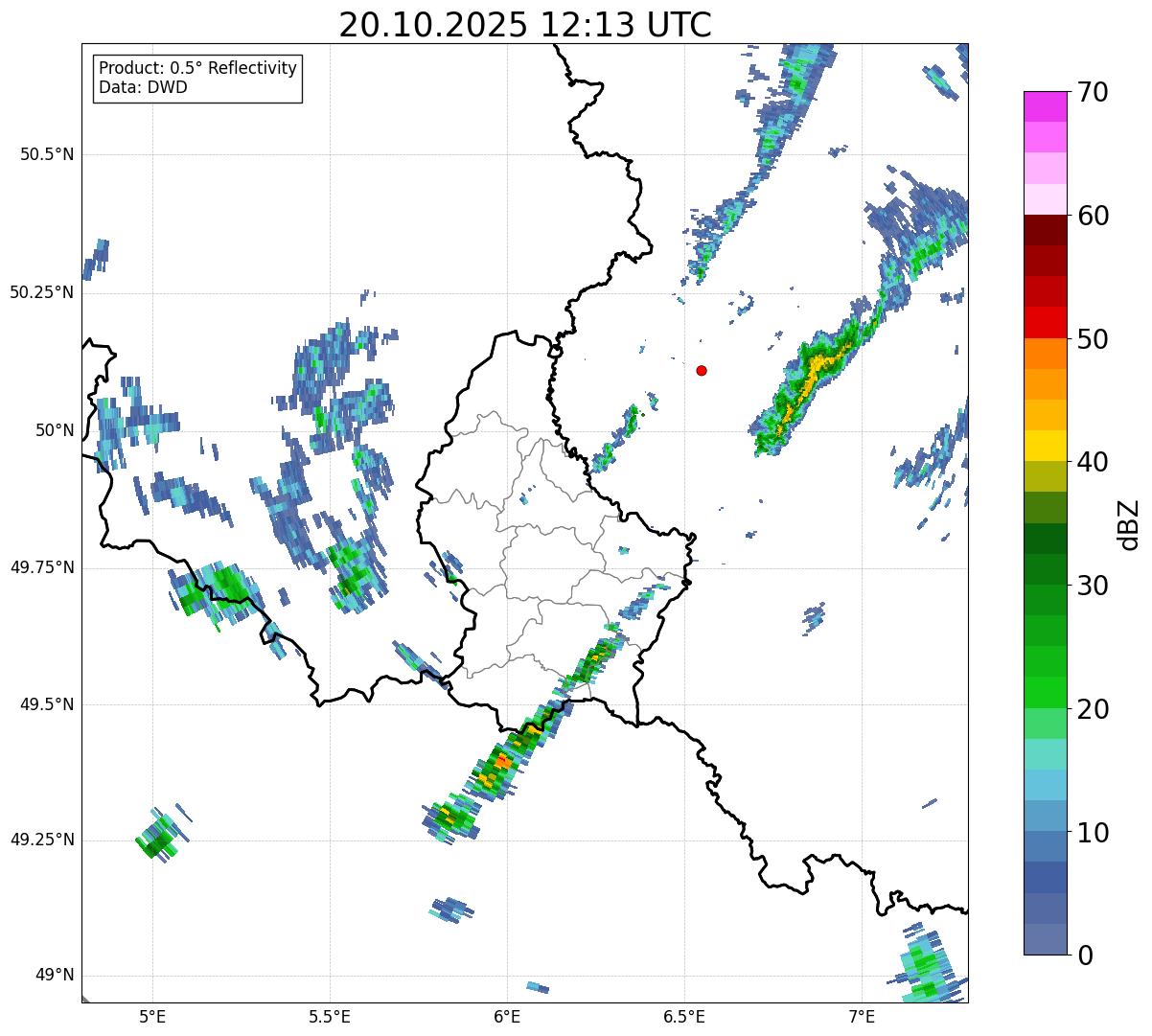Click the 50.5°N latitude label
The width and height of the screenshot is (1152, 1036).
[47, 154]
